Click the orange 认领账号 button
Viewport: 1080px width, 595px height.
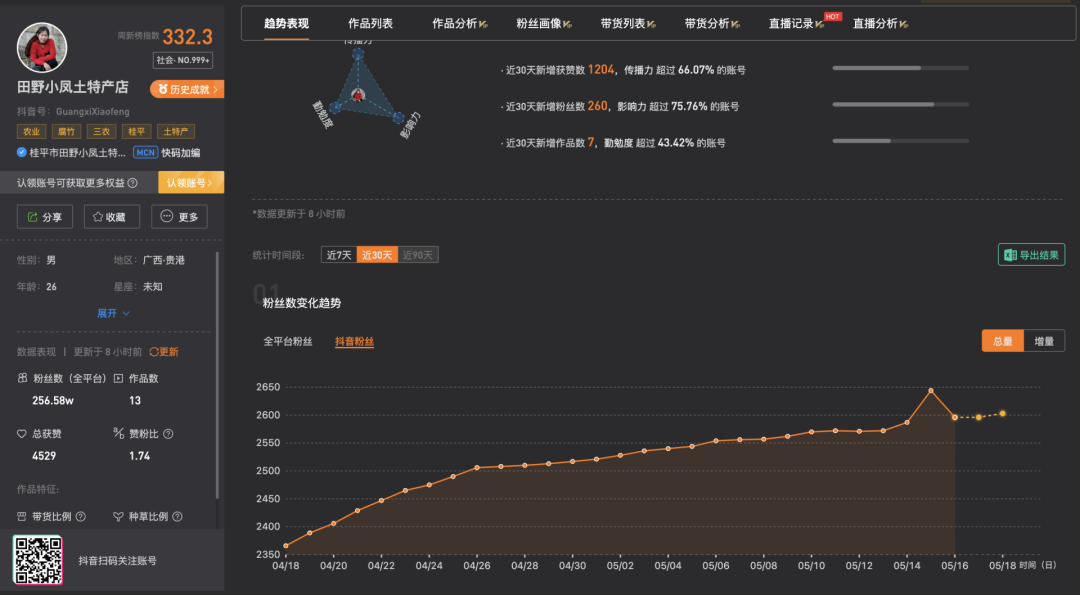(x=190, y=183)
